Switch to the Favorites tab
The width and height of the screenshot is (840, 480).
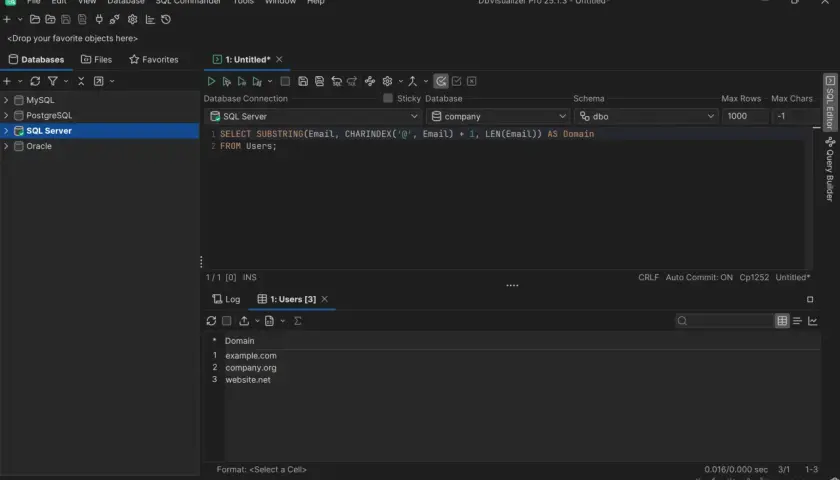154,59
